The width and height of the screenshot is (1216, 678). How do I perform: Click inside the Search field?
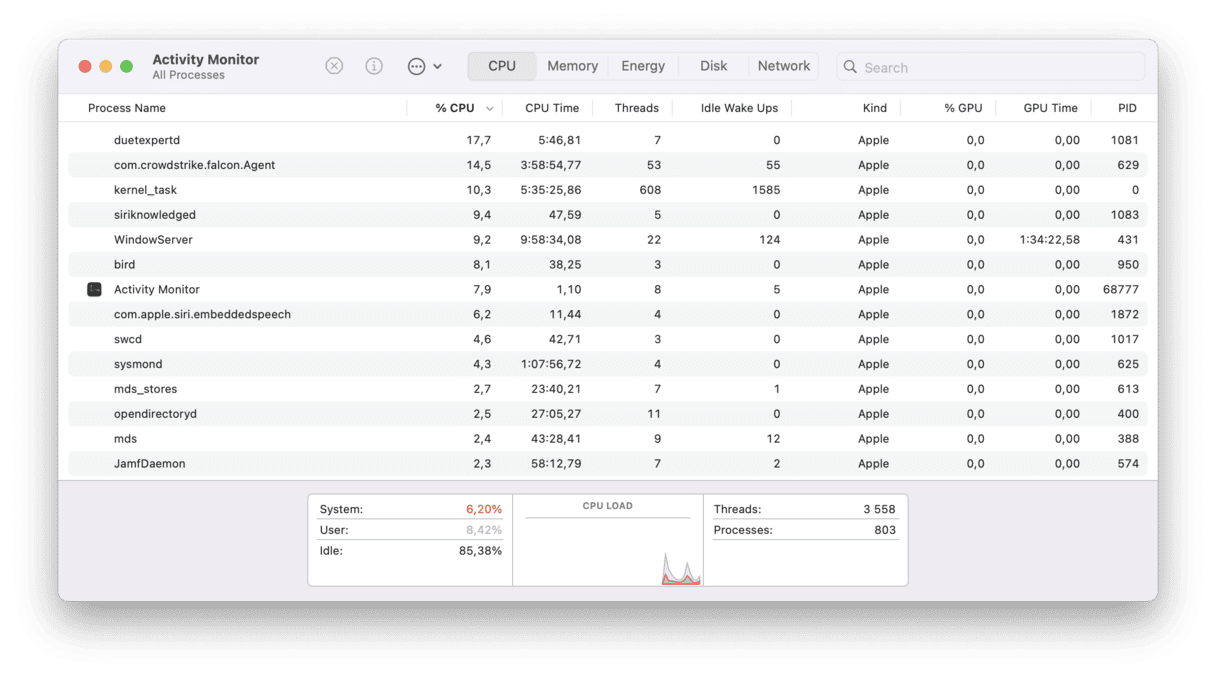[990, 67]
